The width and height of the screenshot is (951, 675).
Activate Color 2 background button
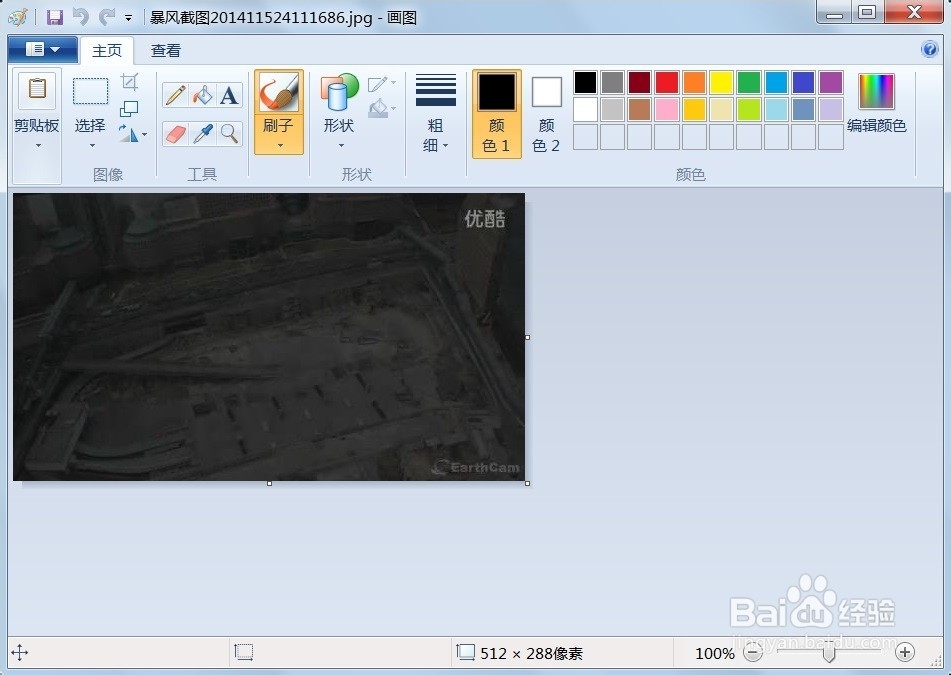[546, 114]
